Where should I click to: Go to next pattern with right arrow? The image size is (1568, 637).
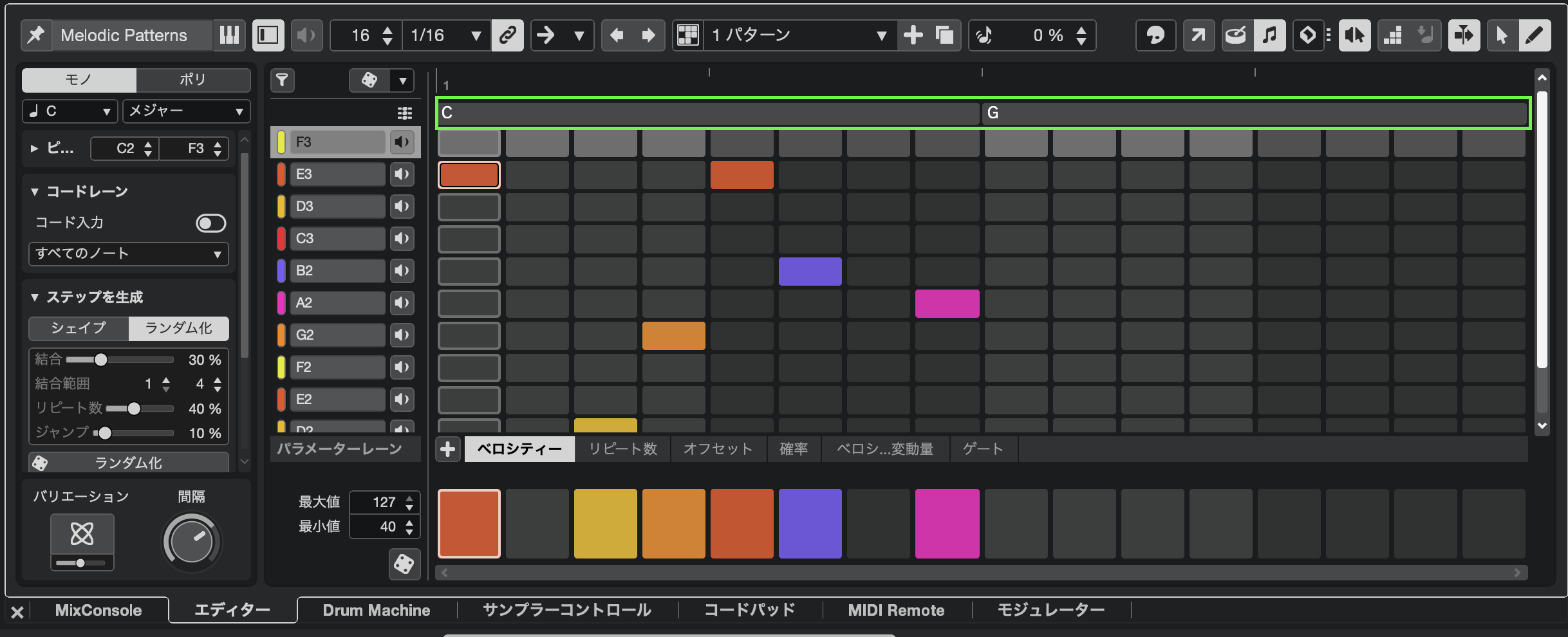[649, 35]
